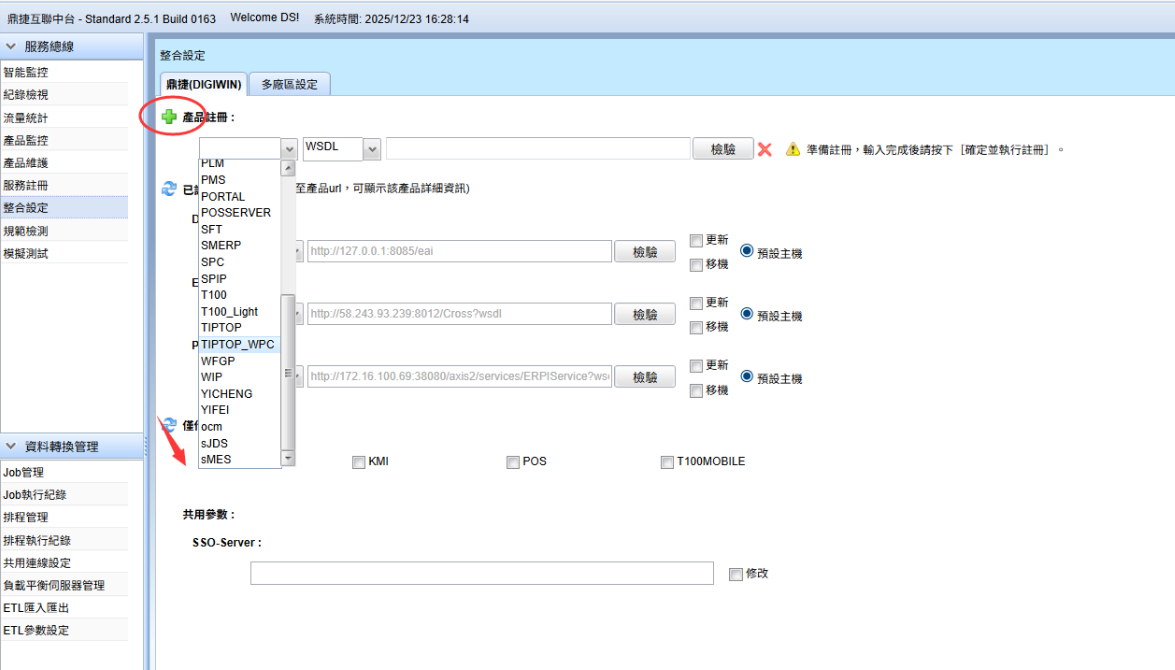The height and width of the screenshot is (670, 1175).
Task: Tick the SSO-Server 修改 checkbox
Action: click(736, 574)
